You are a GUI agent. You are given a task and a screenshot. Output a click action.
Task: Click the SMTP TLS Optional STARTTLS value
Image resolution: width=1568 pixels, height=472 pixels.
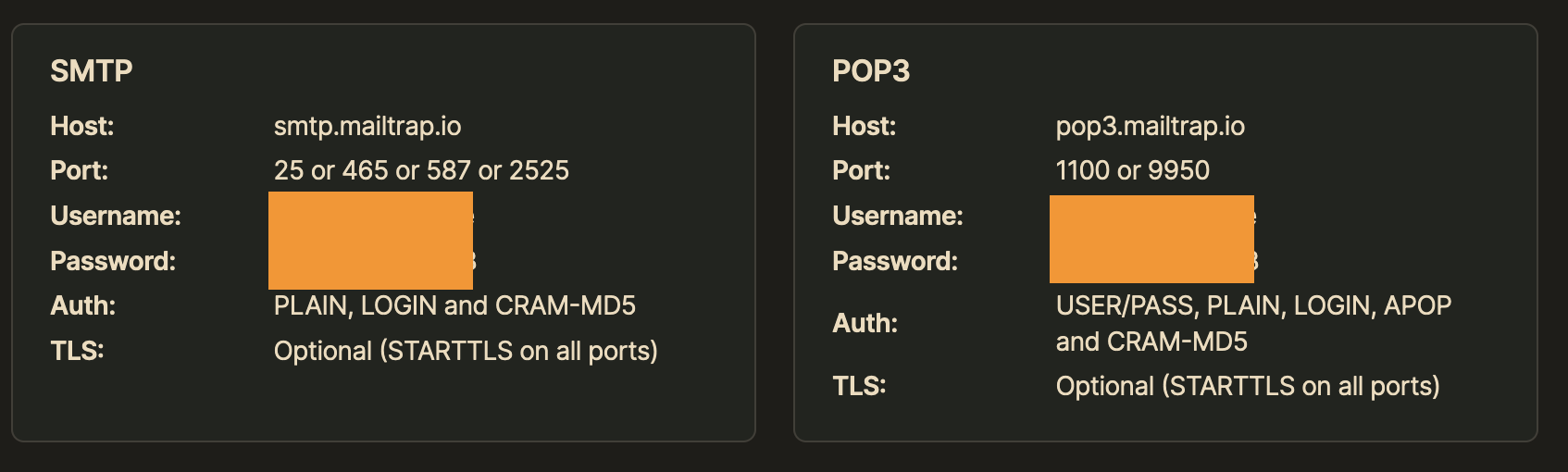(466, 351)
